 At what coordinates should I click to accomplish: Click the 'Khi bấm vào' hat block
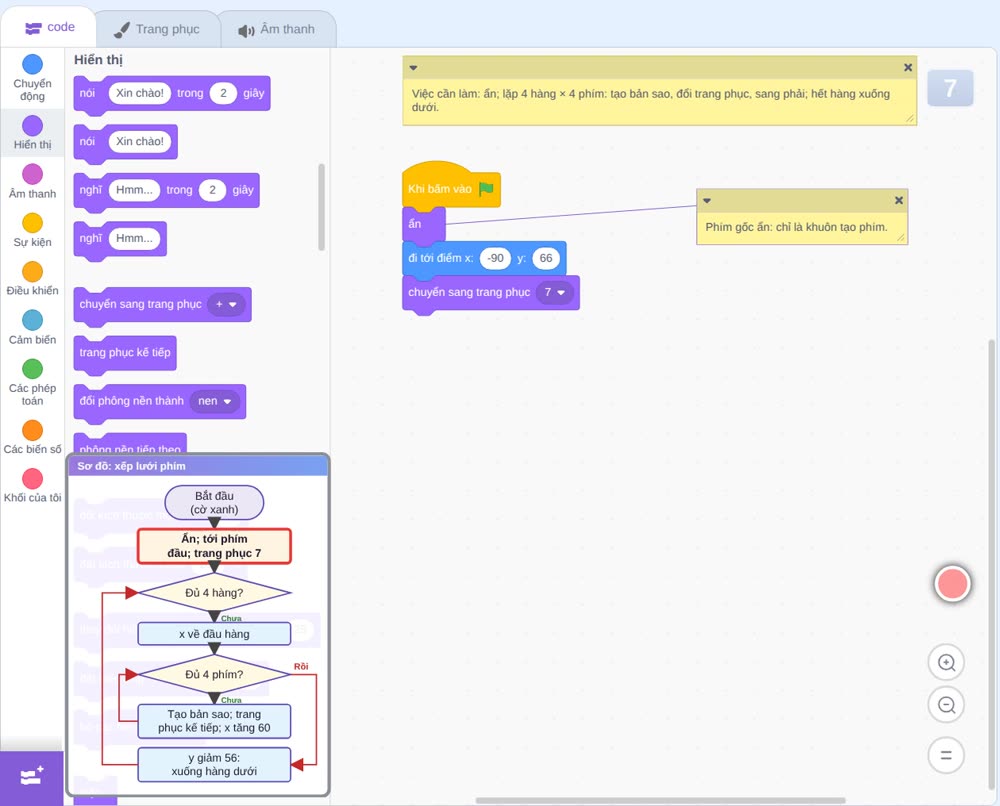(x=452, y=185)
